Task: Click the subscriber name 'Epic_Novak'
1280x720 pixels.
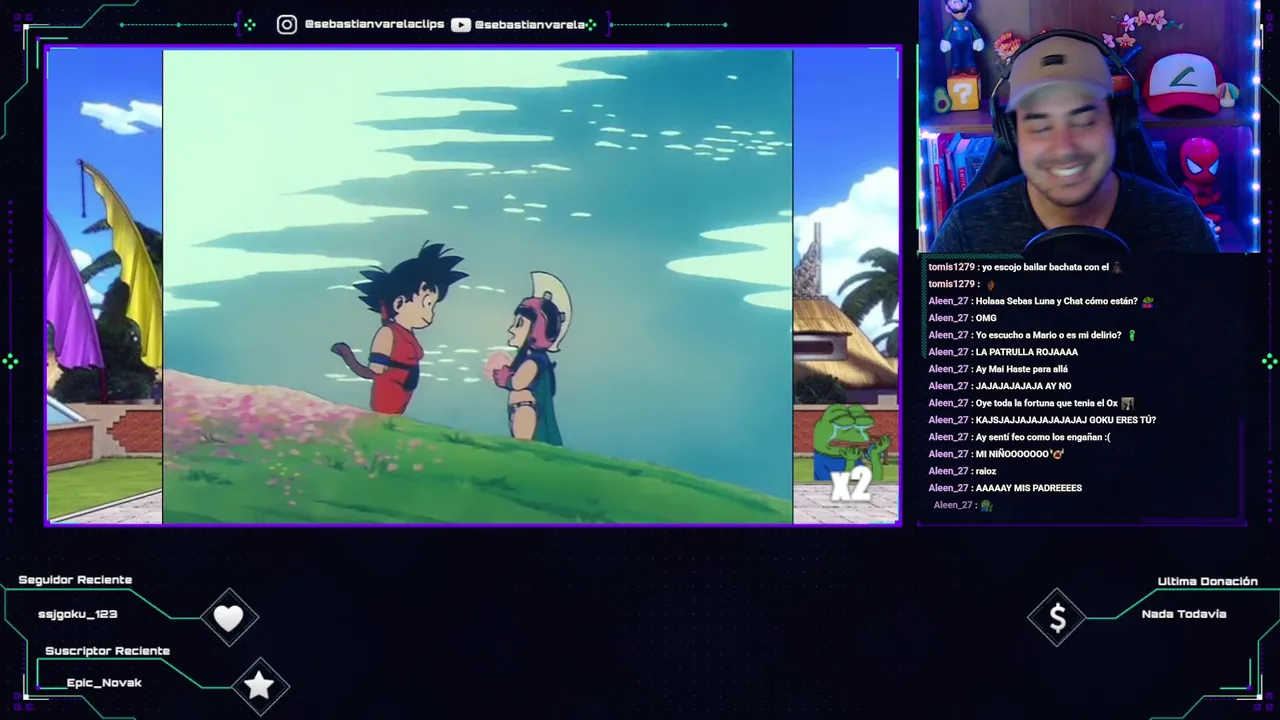Action: 104,683
